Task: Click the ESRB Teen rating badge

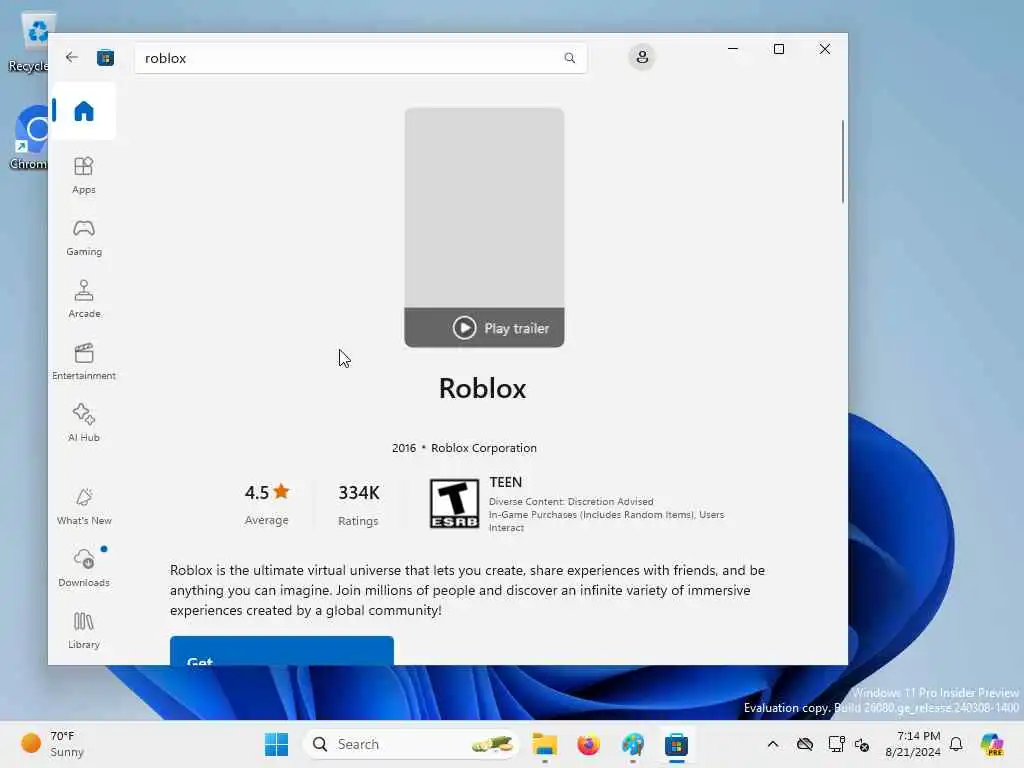Action: click(x=454, y=504)
